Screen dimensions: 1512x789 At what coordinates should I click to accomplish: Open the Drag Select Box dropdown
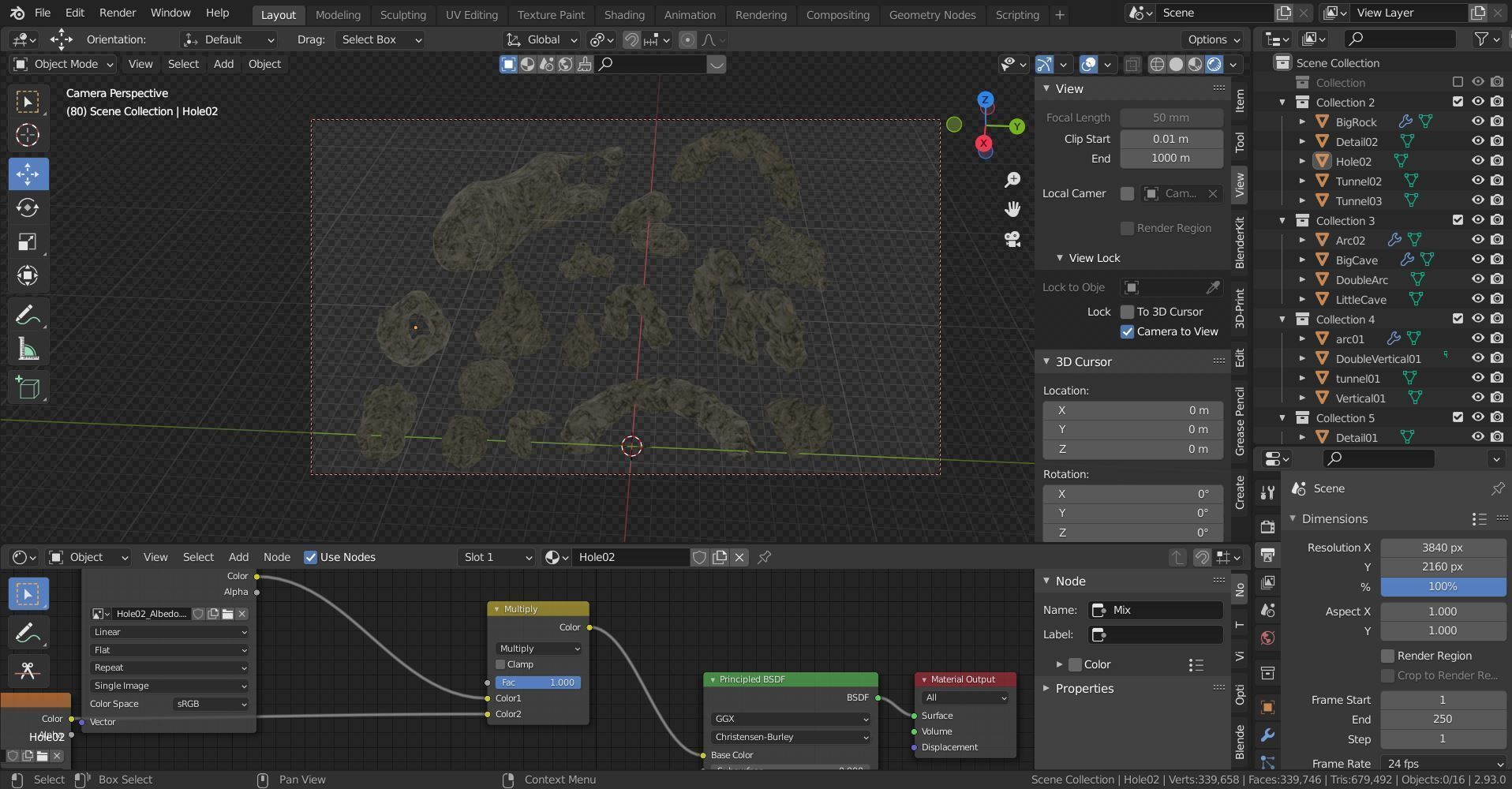pyautogui.click(x=380, y=39)
